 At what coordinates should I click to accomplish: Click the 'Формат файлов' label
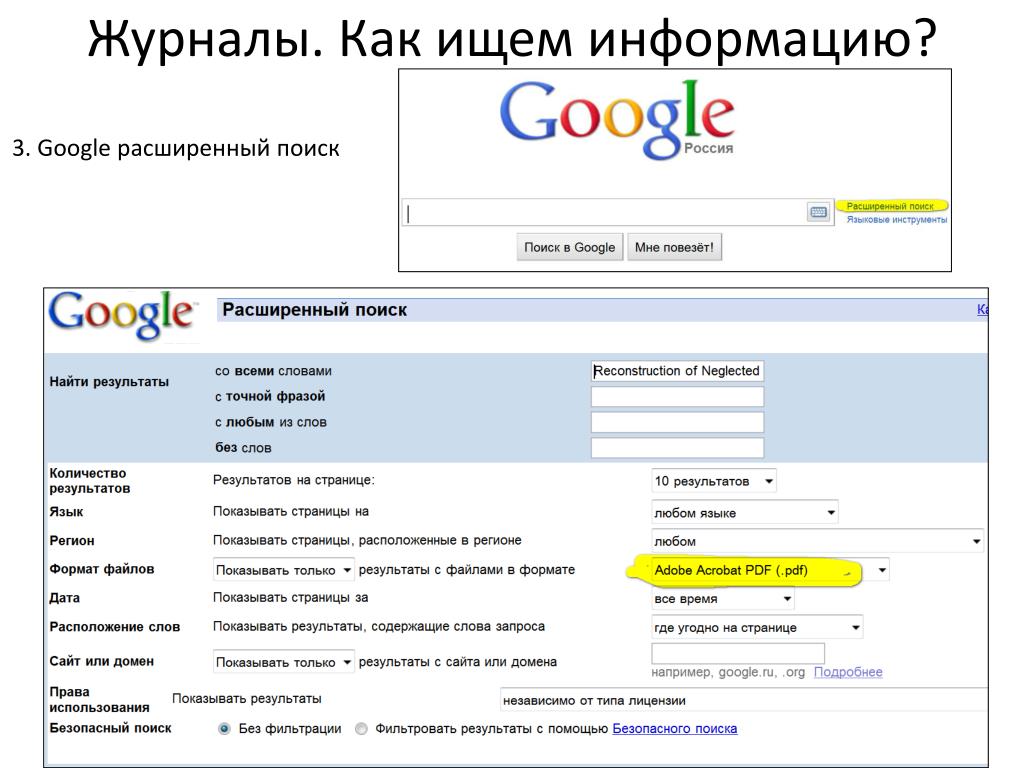(x=102, y=569)
